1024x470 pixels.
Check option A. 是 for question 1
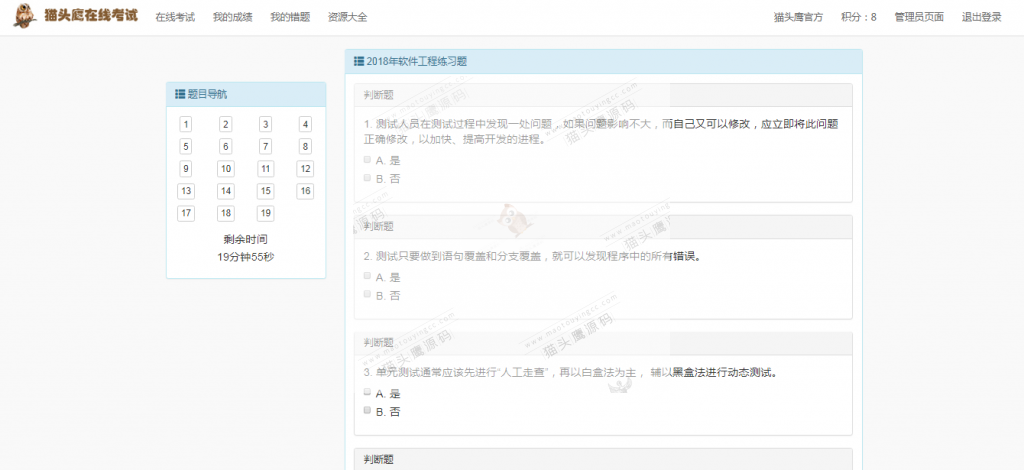[x=367, y=159]
